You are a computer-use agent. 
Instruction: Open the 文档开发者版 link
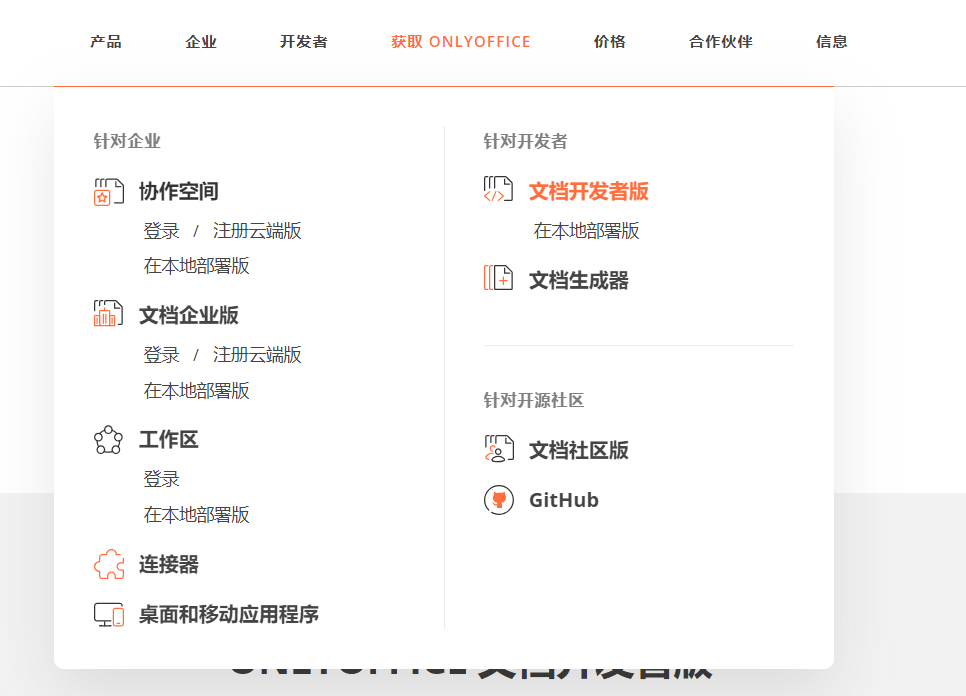tap(588, 192)
